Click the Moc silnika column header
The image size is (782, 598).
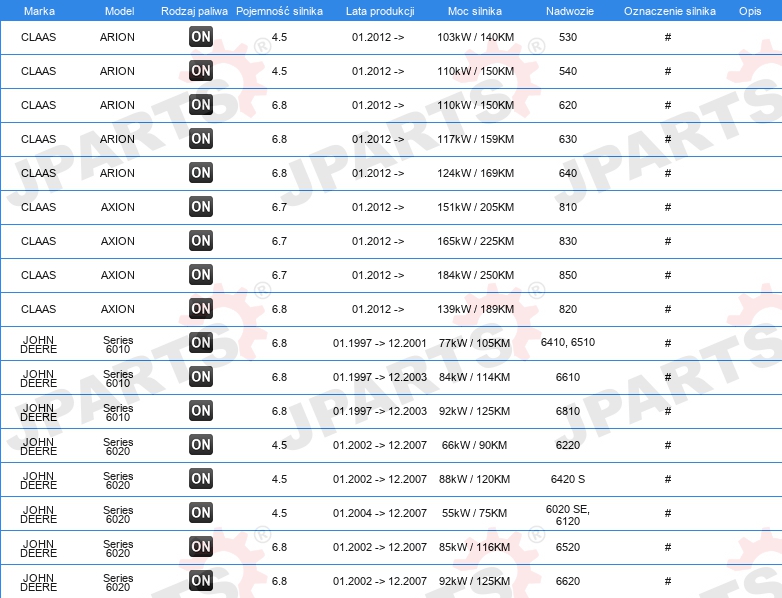(475, 11)
